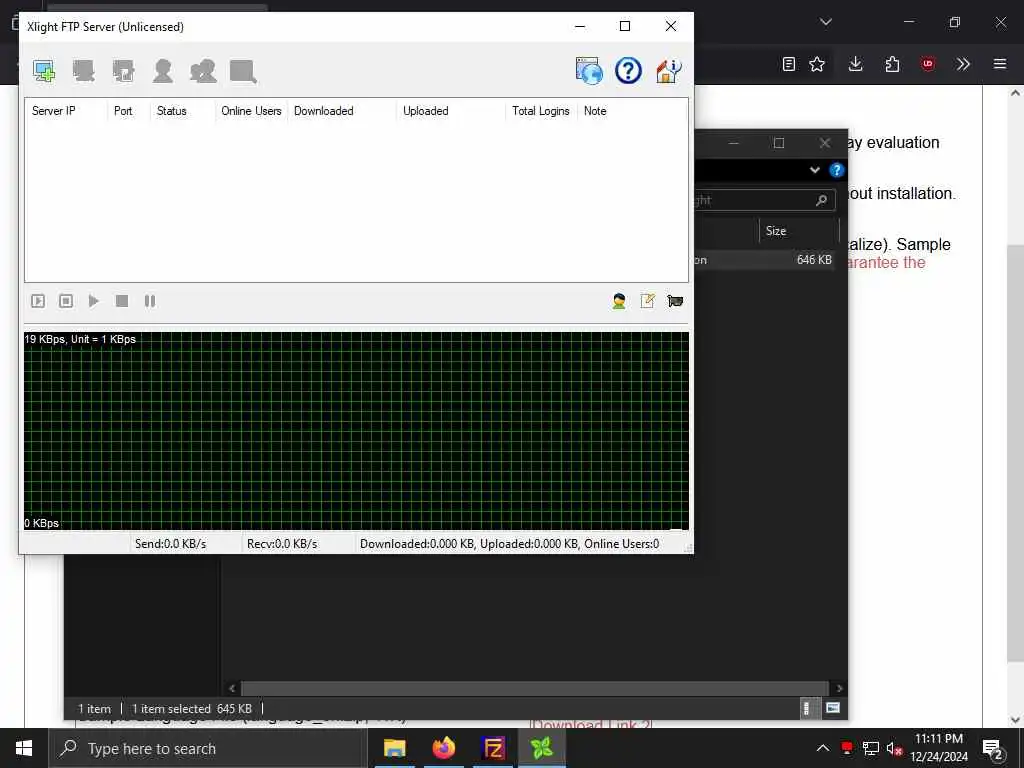Viewport: 1024px width, 768px height.
Task: Open Firefox extensions puzzle icon
Action: click(892, 64)
